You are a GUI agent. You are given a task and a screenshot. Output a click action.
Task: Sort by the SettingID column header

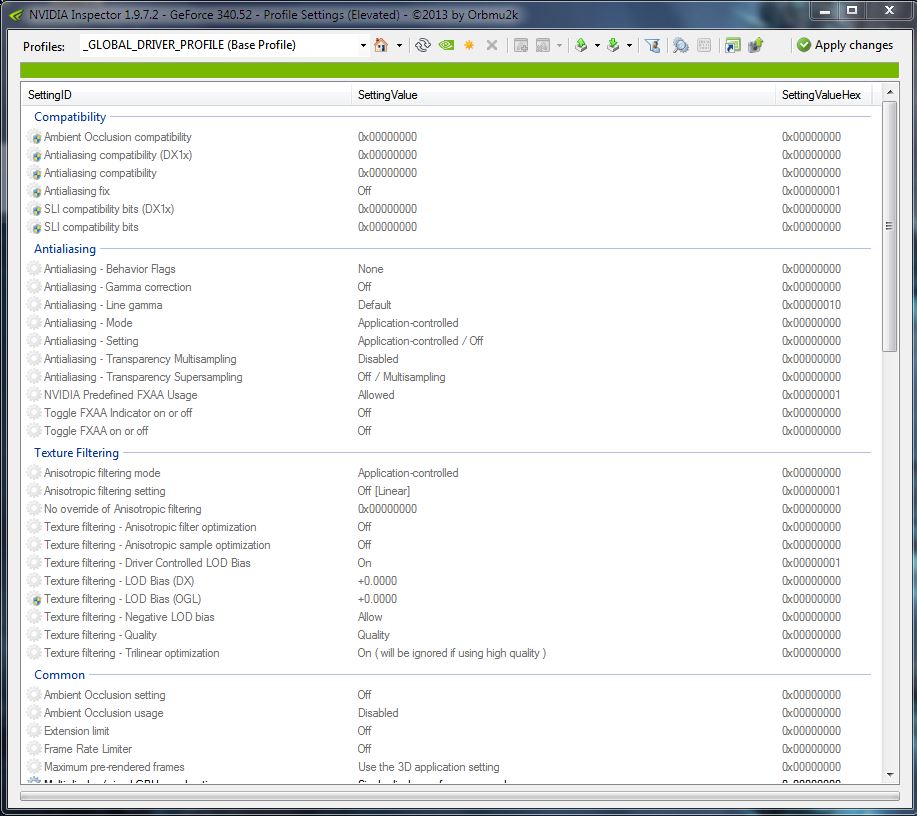point(187,95)
